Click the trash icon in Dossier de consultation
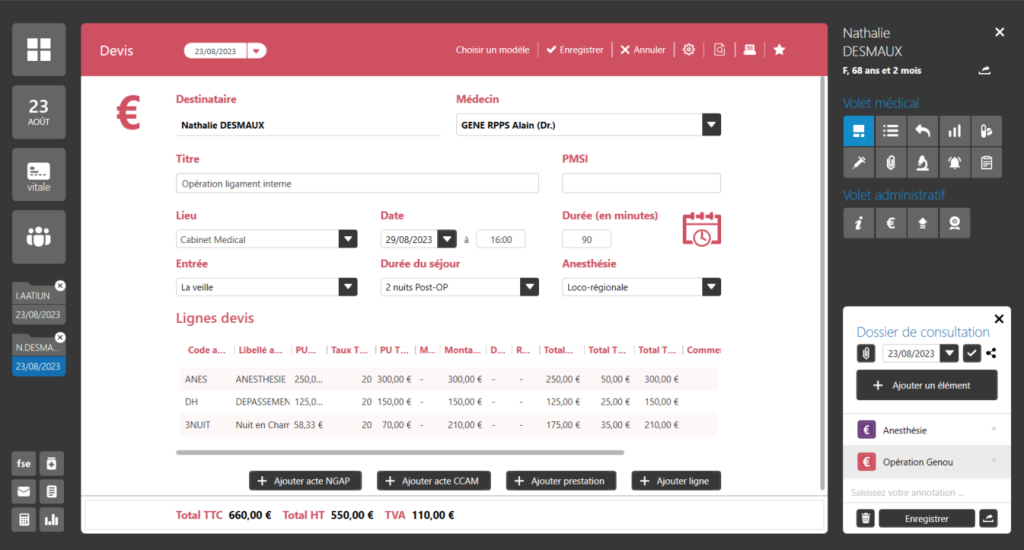This screenshot has width=1024, height=550. pos(866,518)
